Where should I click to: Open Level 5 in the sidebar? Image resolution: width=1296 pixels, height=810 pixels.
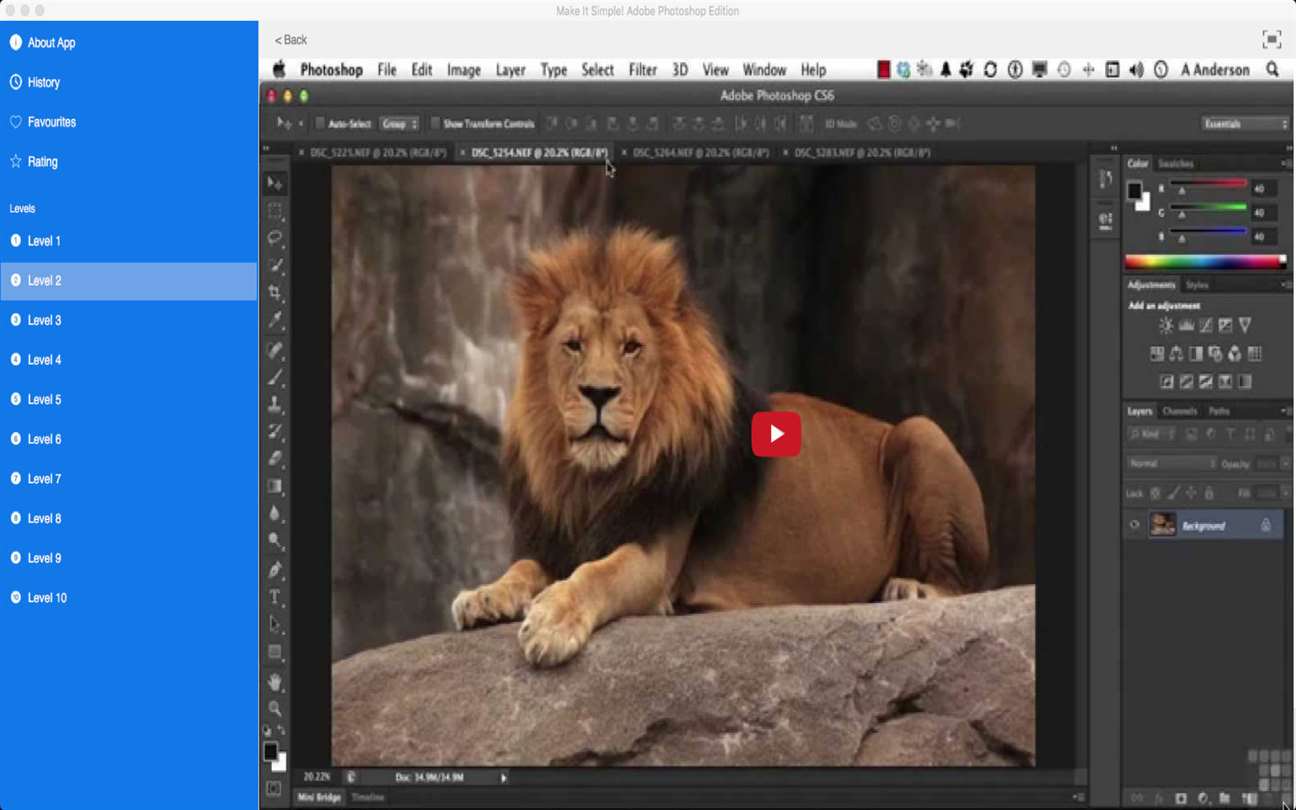point(44,400)
